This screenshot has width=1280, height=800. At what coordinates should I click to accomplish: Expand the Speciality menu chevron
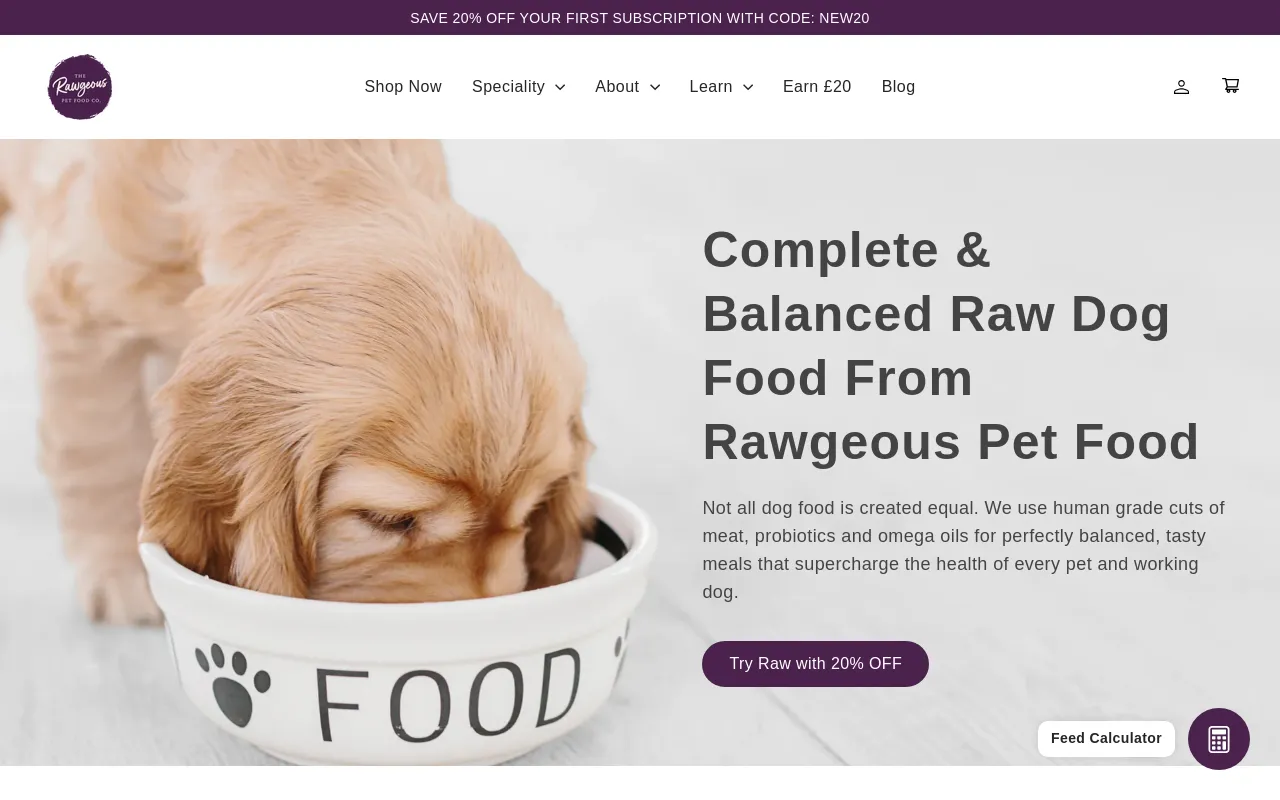(x=560, y=87)
